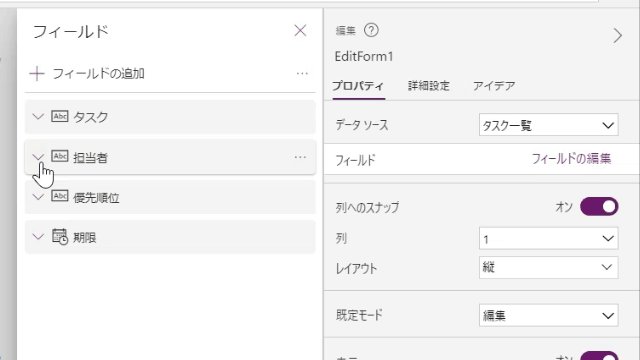The width and height of the screenshot is (640, 360).
Task: Open the ellipsis menu on 担当者 field
Action: click(300, 157)
